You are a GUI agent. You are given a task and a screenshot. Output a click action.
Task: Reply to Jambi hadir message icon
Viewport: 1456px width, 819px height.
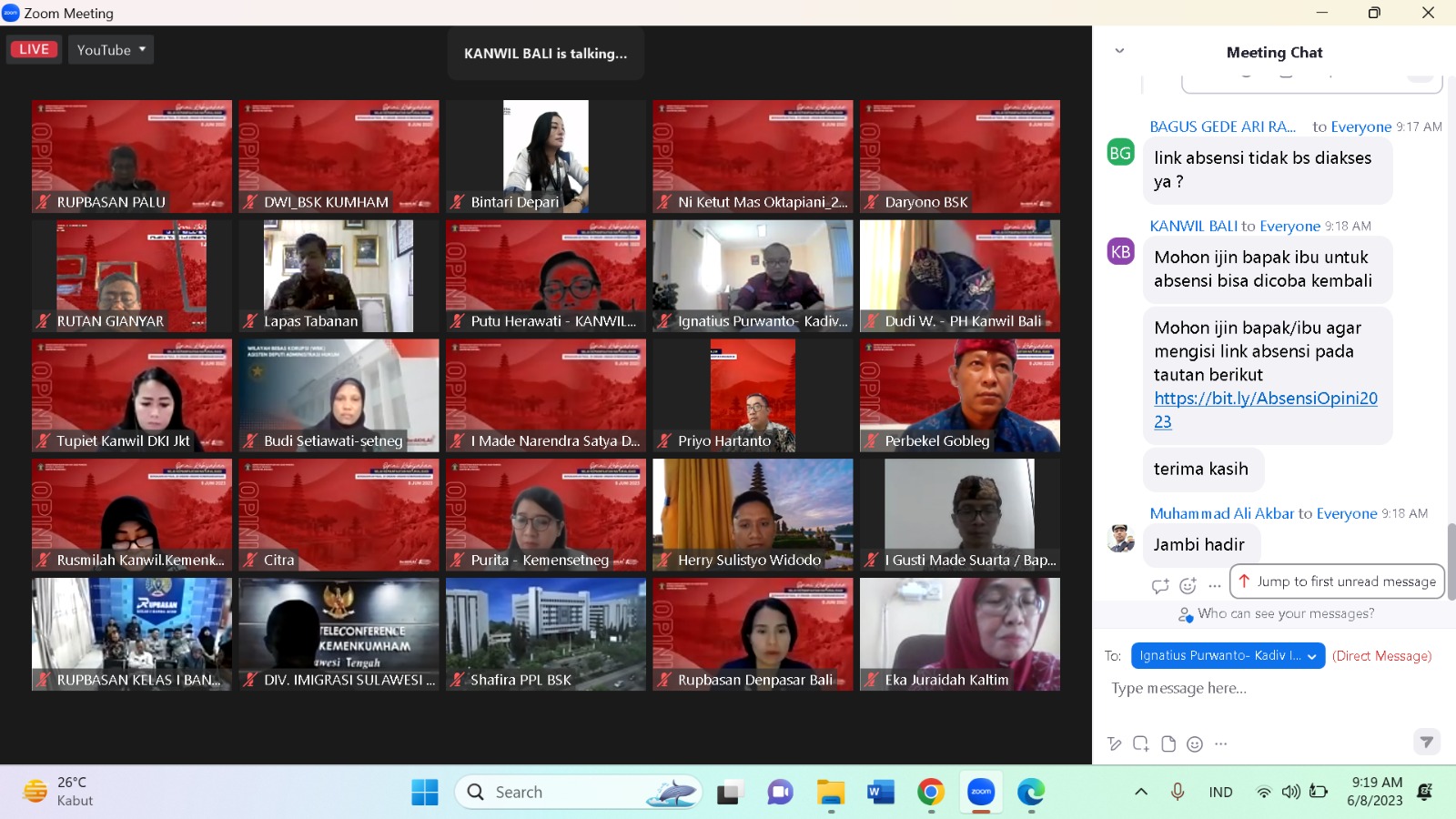click(1160, 586)
